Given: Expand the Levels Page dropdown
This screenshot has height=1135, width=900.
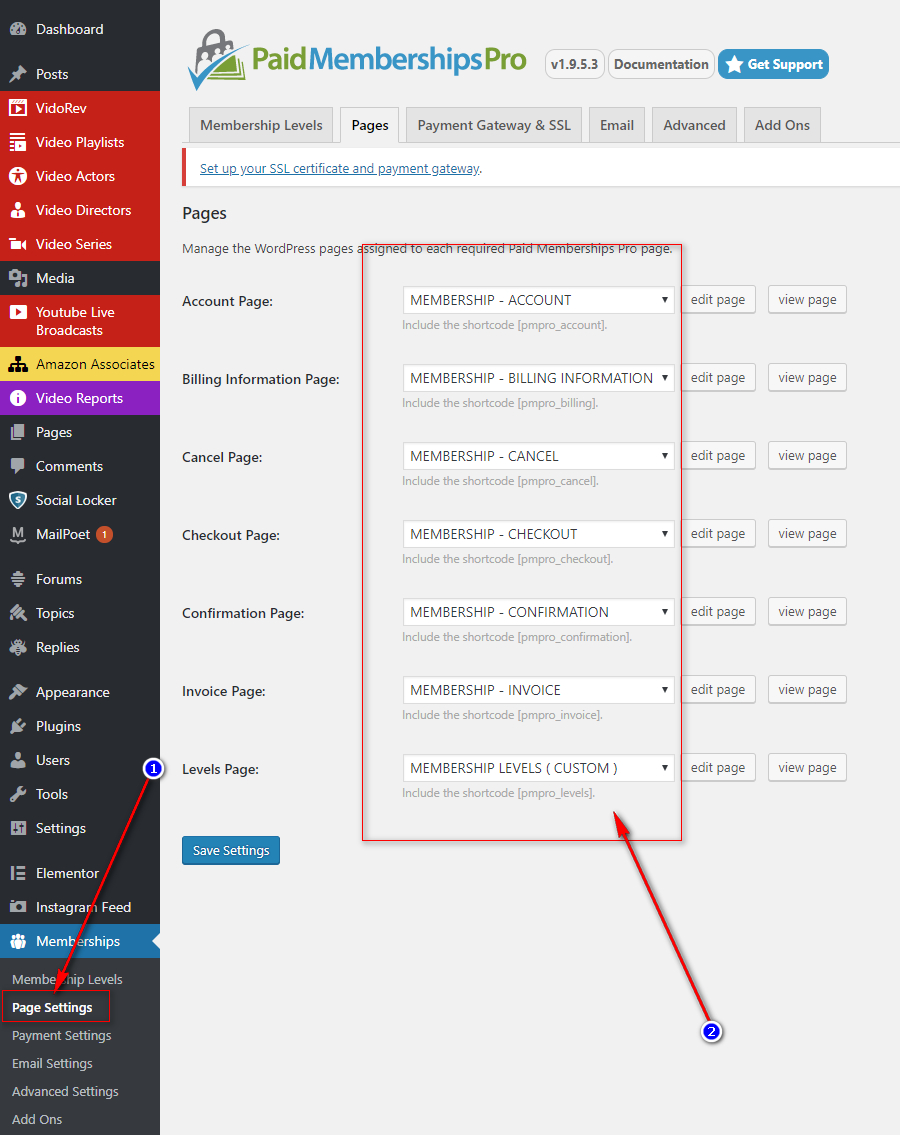Looking at the screenshot, I should pyautogui.click(x=538, y=768).
